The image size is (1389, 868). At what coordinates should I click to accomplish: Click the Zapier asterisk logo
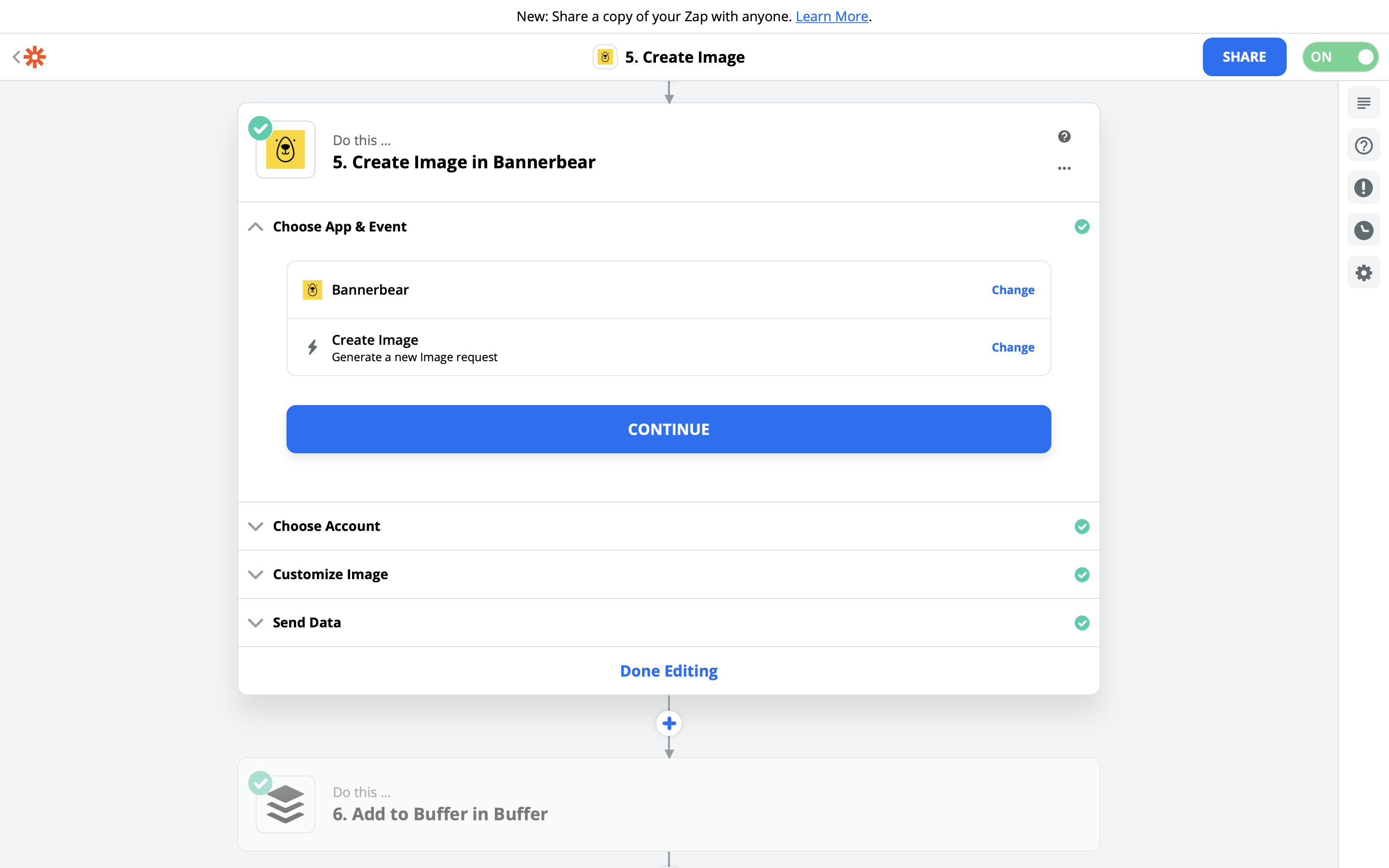[34, 57]
